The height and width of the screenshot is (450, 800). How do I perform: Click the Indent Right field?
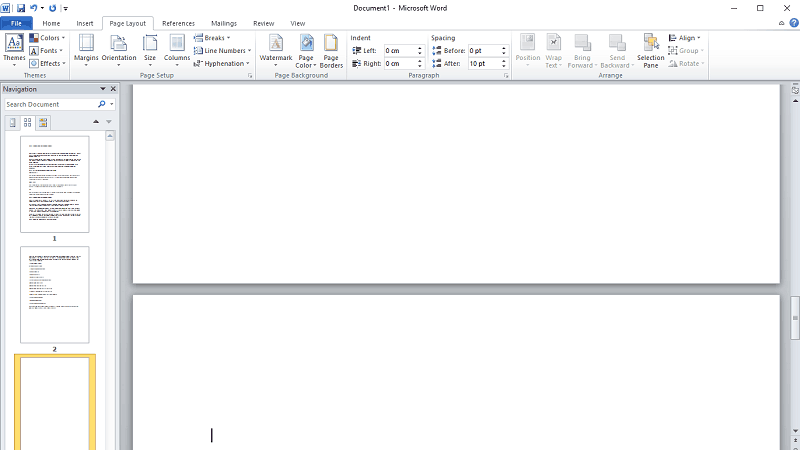400,63
